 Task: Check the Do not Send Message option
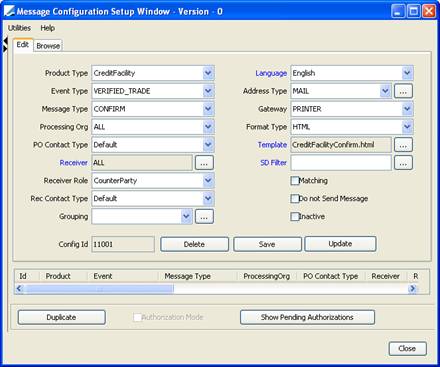[295, 199]
